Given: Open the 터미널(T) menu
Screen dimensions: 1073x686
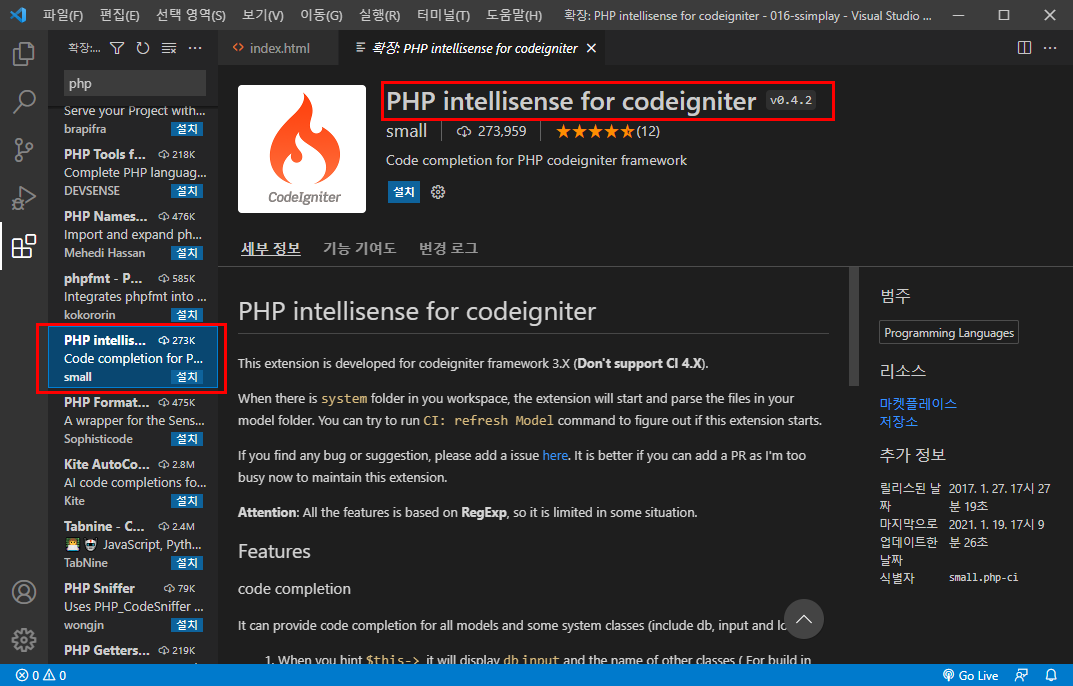Looking at the screenshot, I should [443, 15].
